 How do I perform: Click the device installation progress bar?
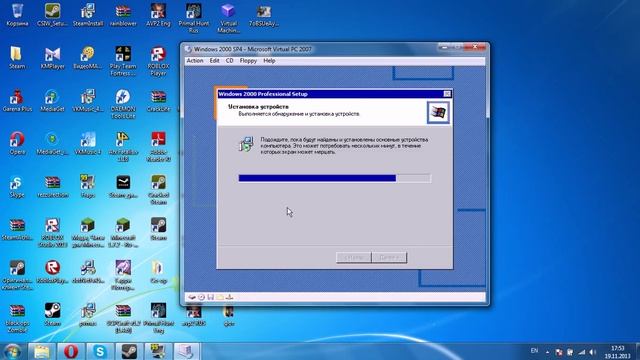[x=335, y=178]
